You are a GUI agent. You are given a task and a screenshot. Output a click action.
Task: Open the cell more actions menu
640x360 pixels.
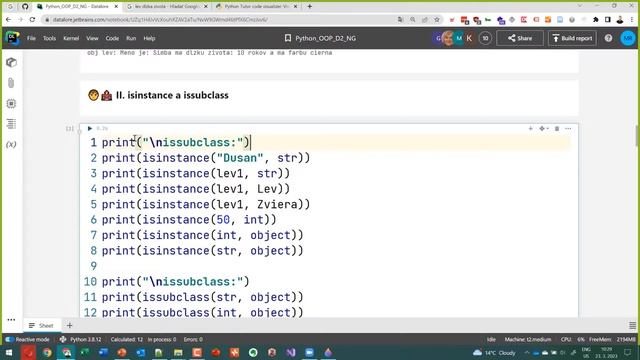click(568, 129)
